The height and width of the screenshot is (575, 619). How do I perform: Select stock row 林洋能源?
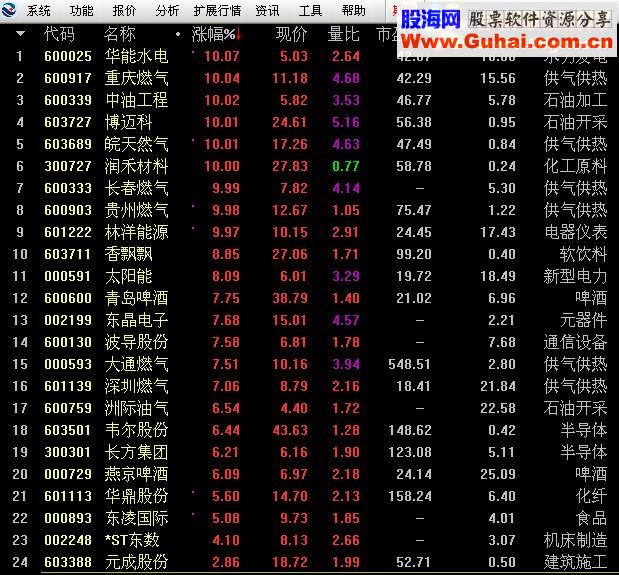click(310, 232)
